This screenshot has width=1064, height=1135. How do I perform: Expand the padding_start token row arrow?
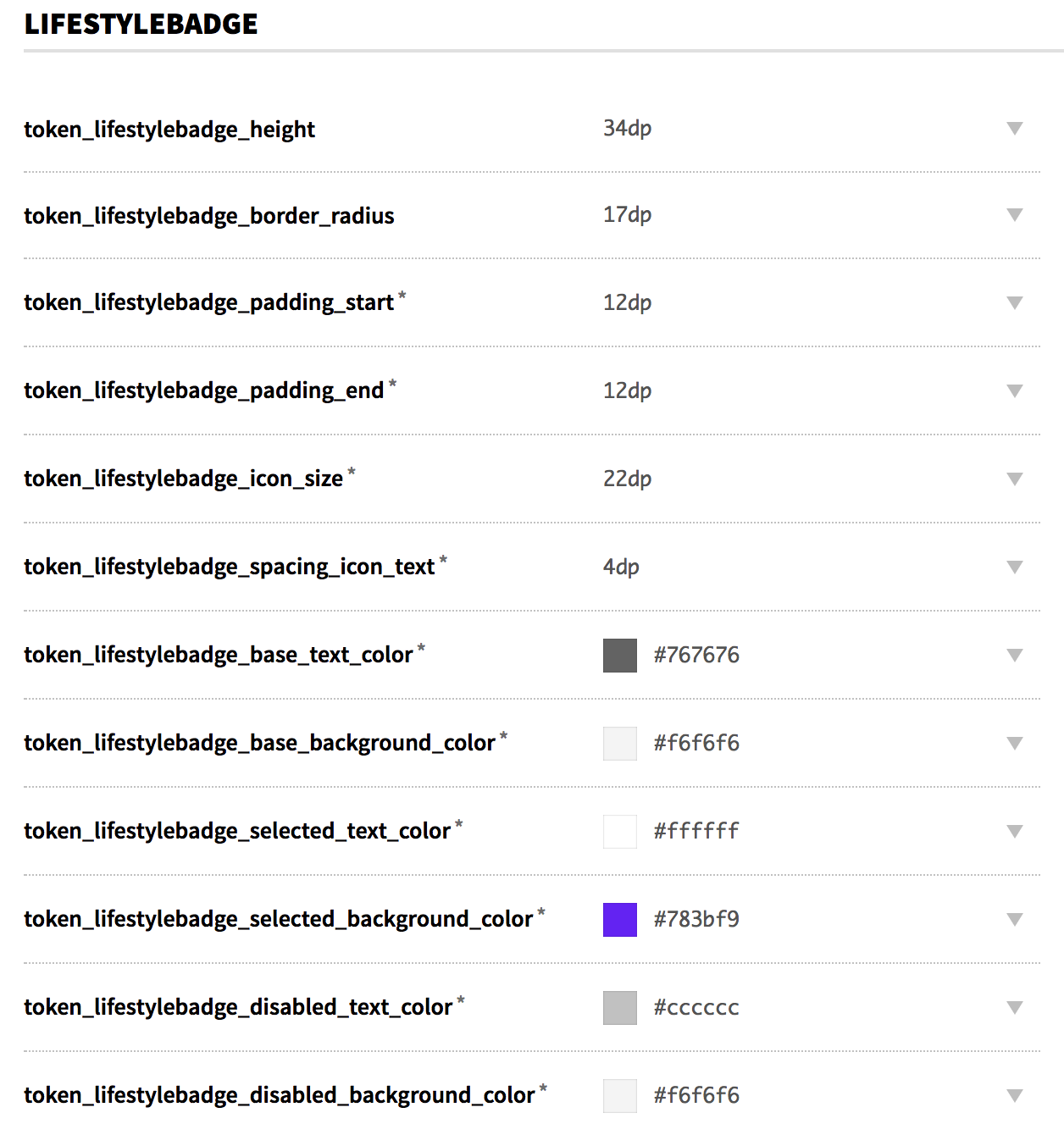1014,303
